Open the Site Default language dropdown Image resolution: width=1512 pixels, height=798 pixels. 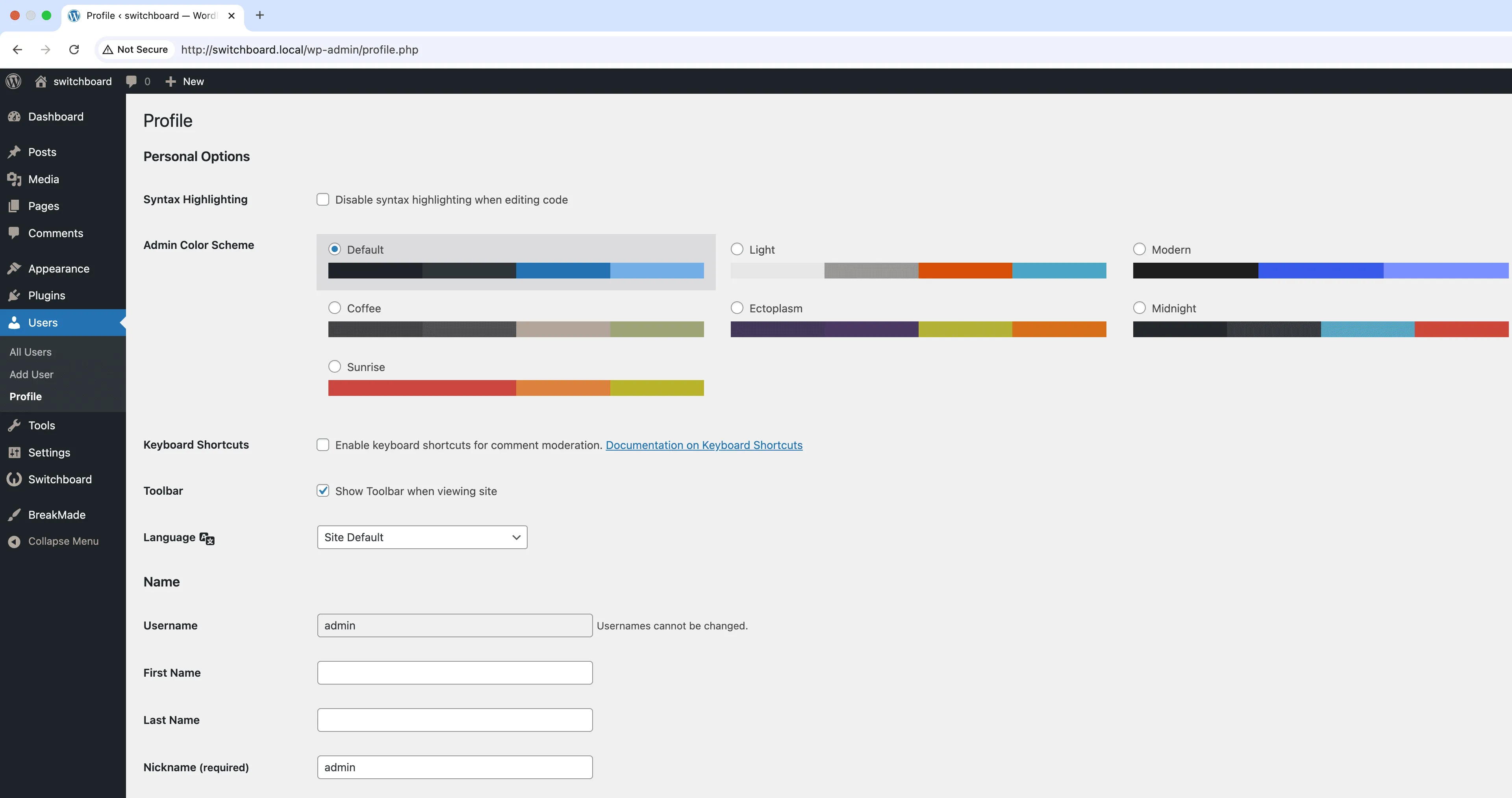(x=421, y=537)
